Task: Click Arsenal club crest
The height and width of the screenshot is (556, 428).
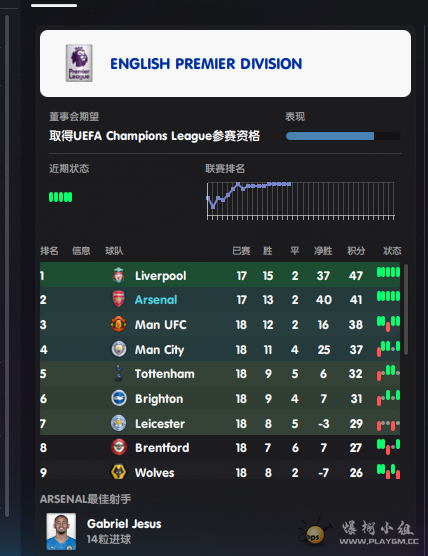Action: 118,299
